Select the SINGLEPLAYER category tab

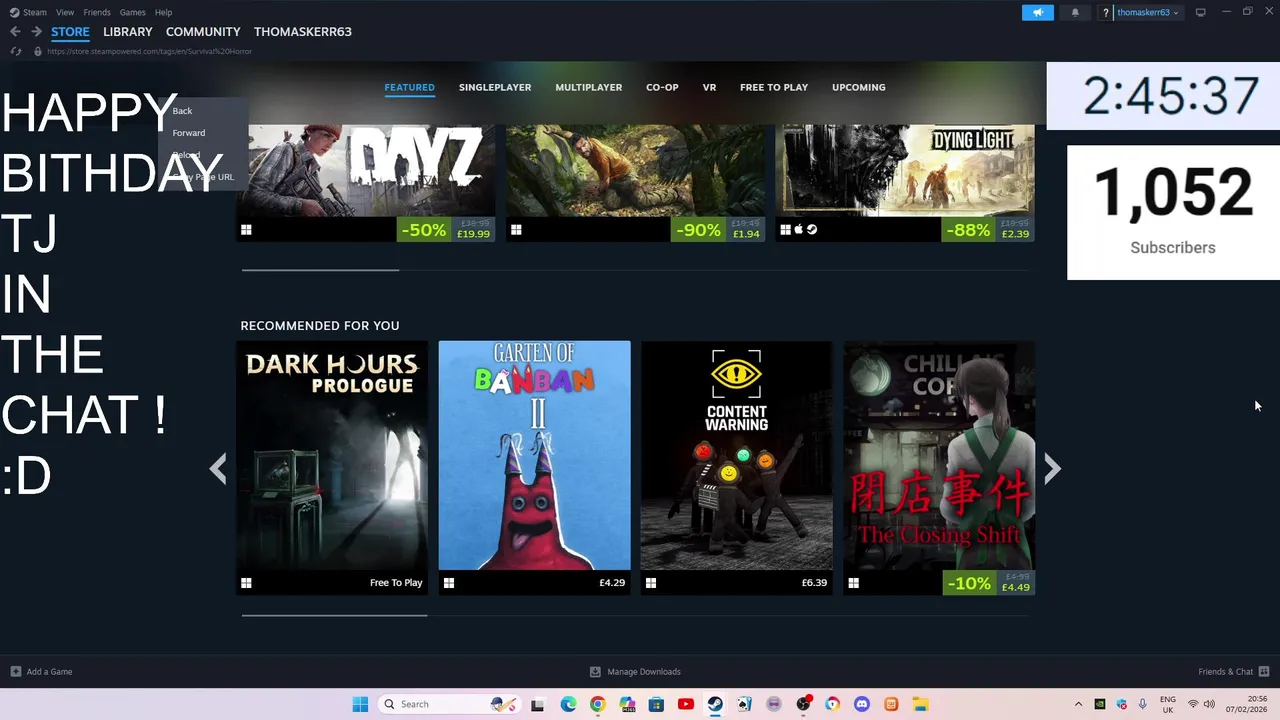coord(495,87)
